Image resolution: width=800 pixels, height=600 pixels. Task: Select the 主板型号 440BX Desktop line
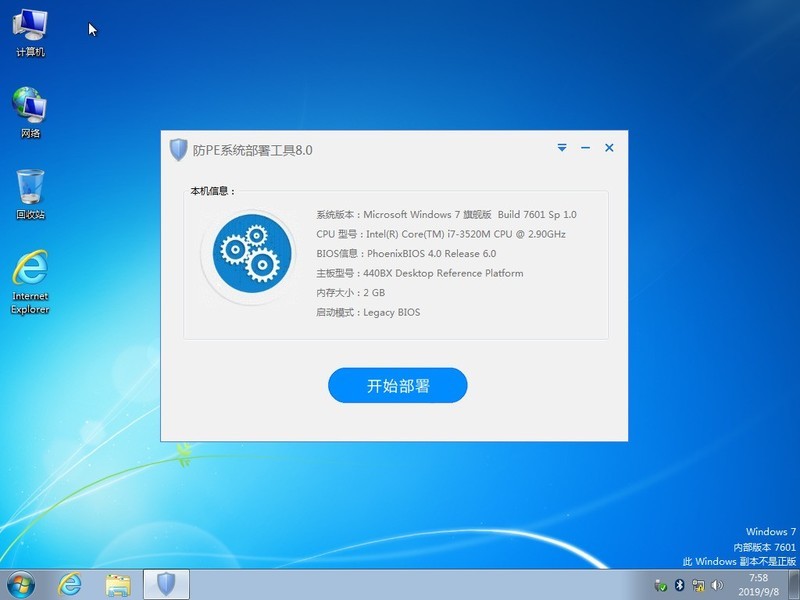tap(419, 273)
